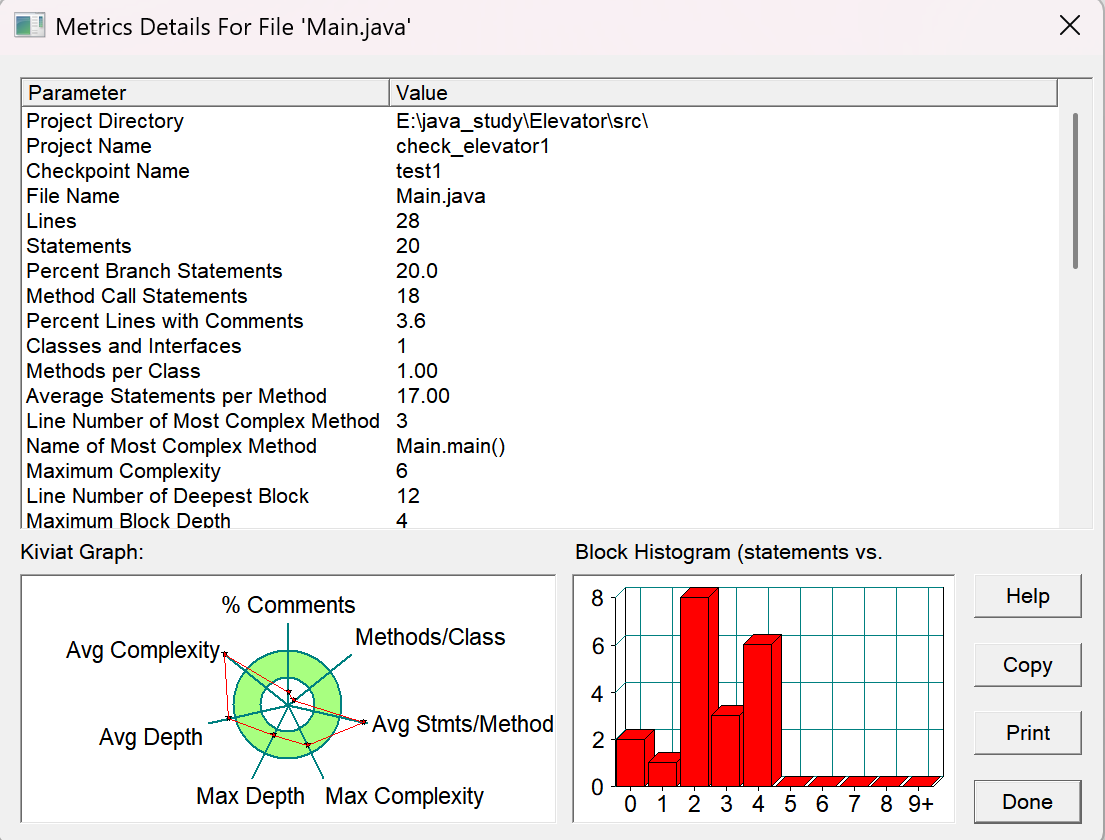Click the 'Max Depth' Kiviat label
Image resolution: width=1105 pixels, height=840 pixels.
tap(250, 796)
